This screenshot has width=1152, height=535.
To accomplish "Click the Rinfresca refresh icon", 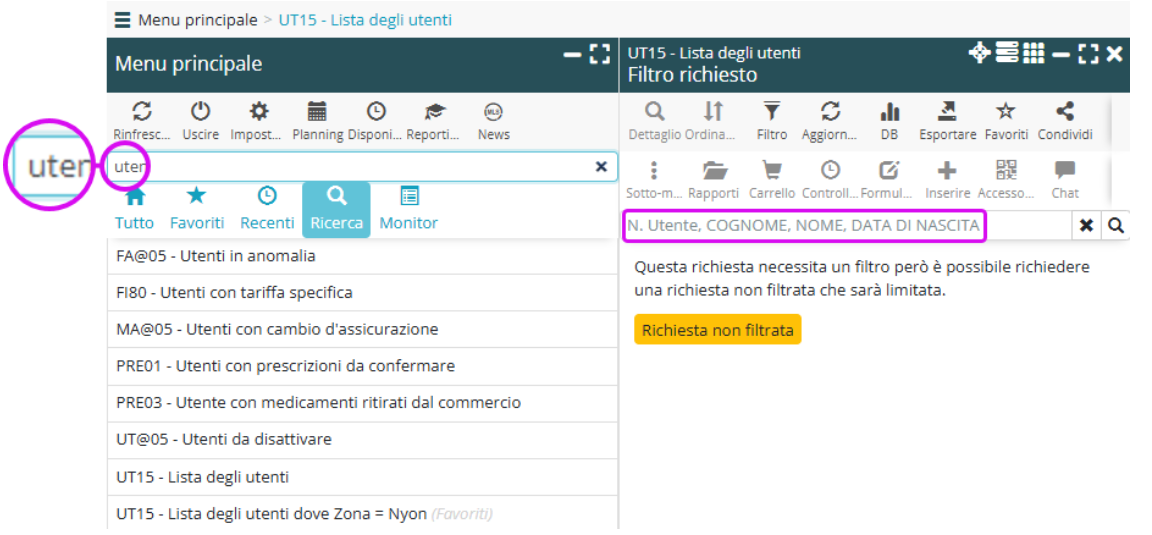I will coord(142,112).
